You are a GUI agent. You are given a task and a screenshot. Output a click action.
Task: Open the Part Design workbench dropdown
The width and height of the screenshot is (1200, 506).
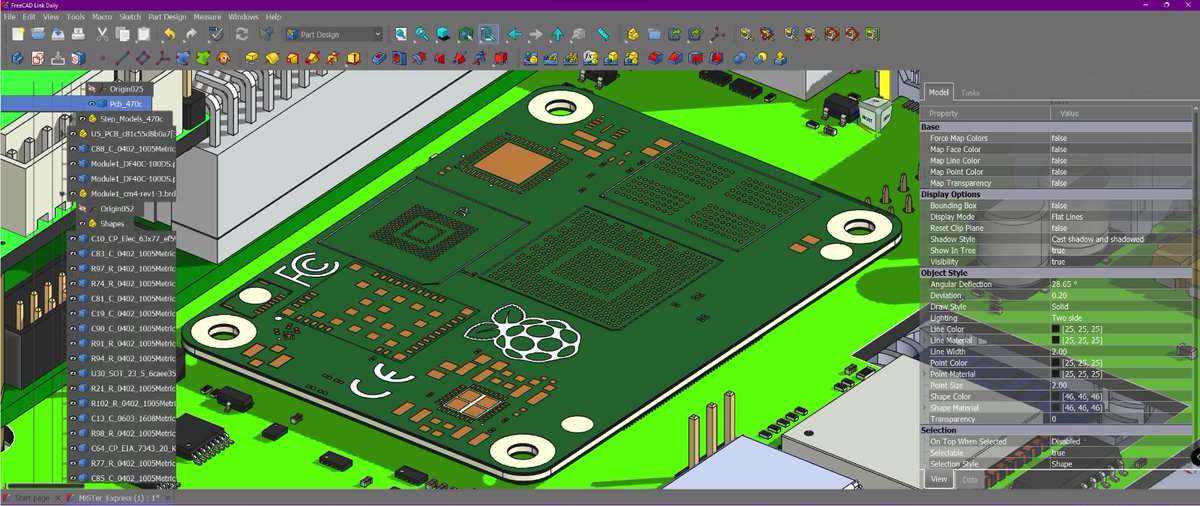click(334, 34)
